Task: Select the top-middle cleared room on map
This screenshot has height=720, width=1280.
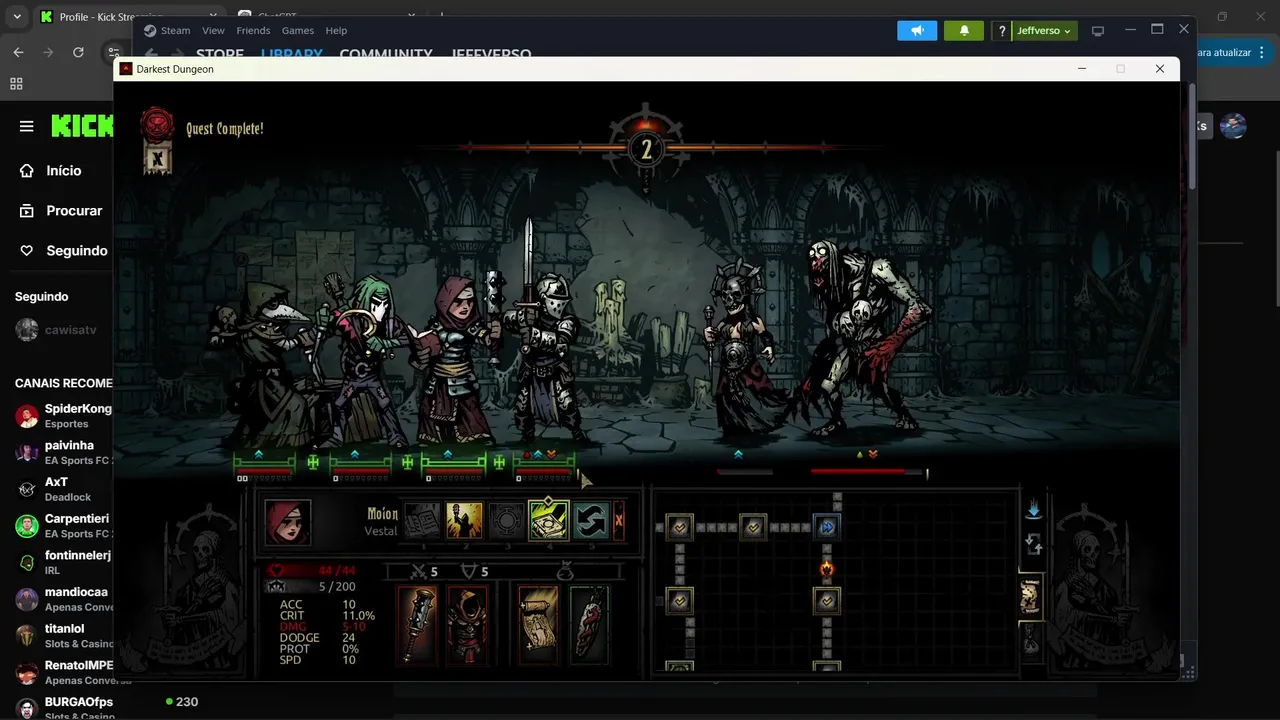Action: click(753, 527)
